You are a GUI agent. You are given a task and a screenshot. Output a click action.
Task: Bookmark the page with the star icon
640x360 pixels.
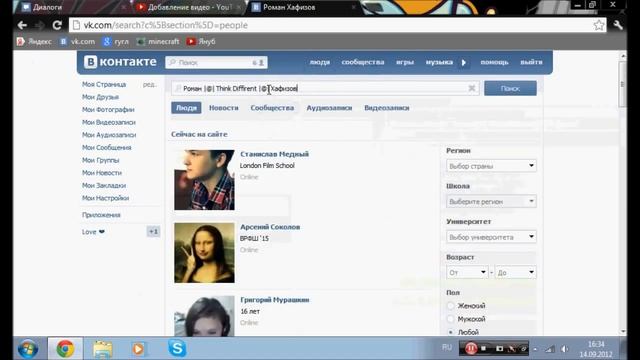599,25
